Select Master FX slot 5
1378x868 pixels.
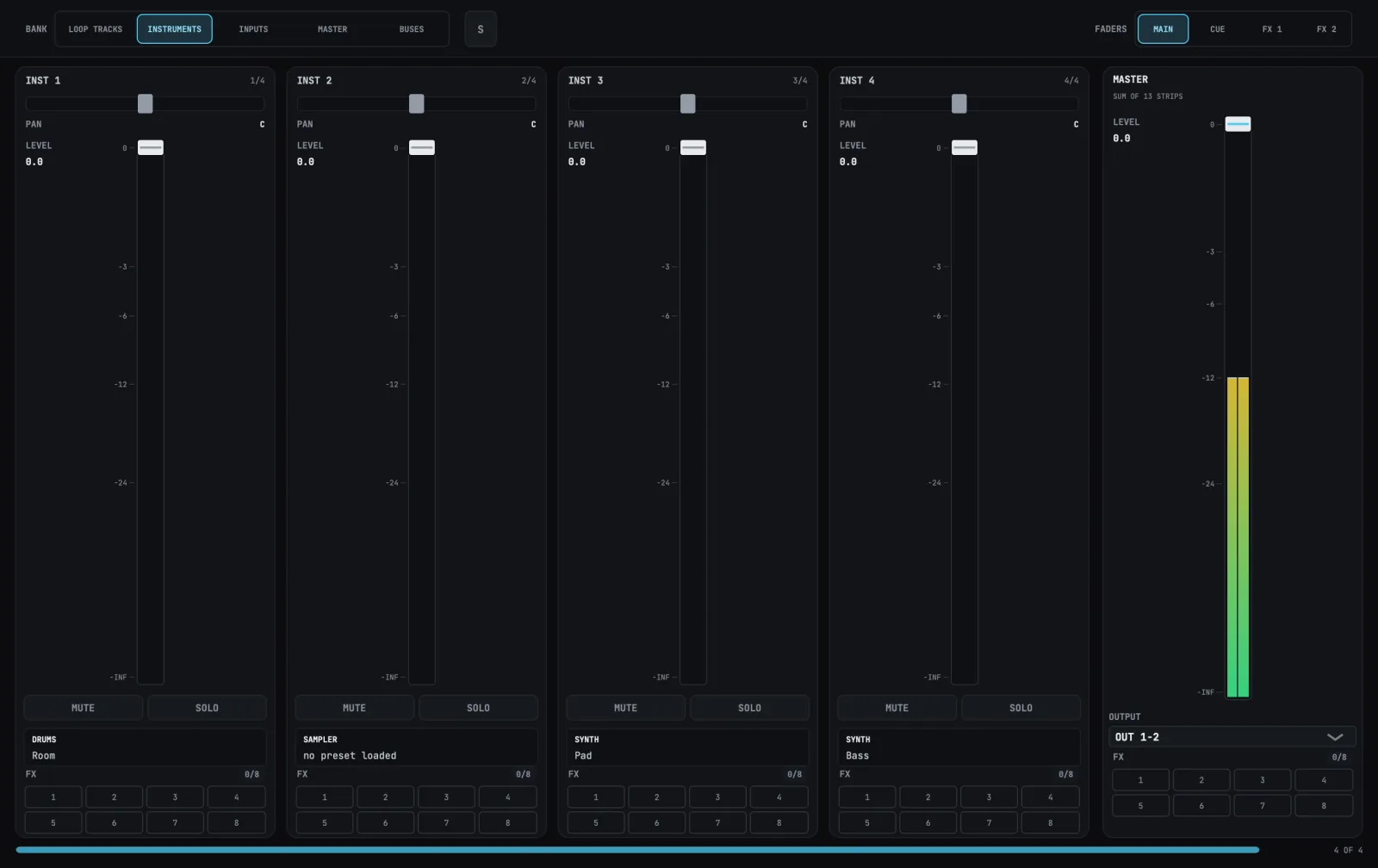pyautogui.click(x=1141, y=806)
